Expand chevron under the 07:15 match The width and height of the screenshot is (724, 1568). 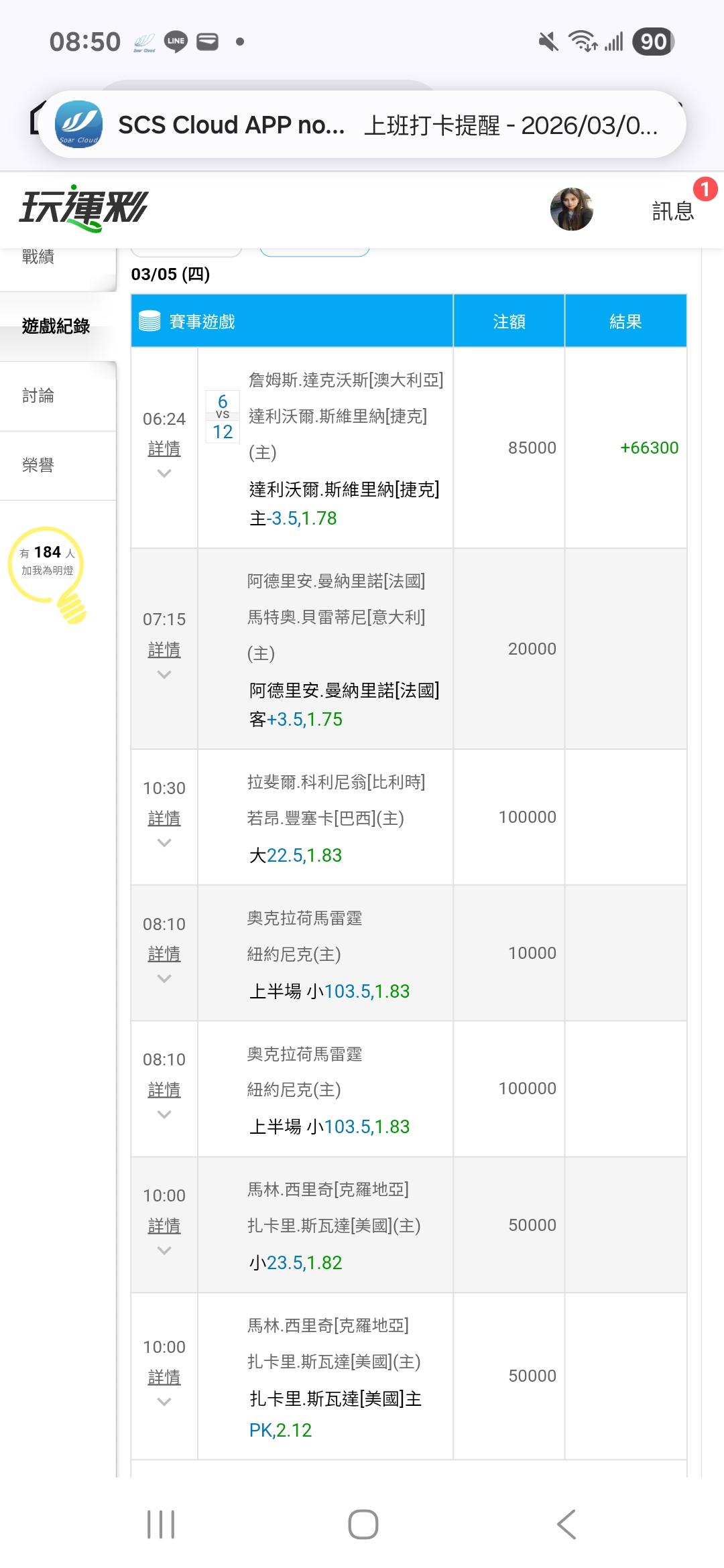pos(164,674)
